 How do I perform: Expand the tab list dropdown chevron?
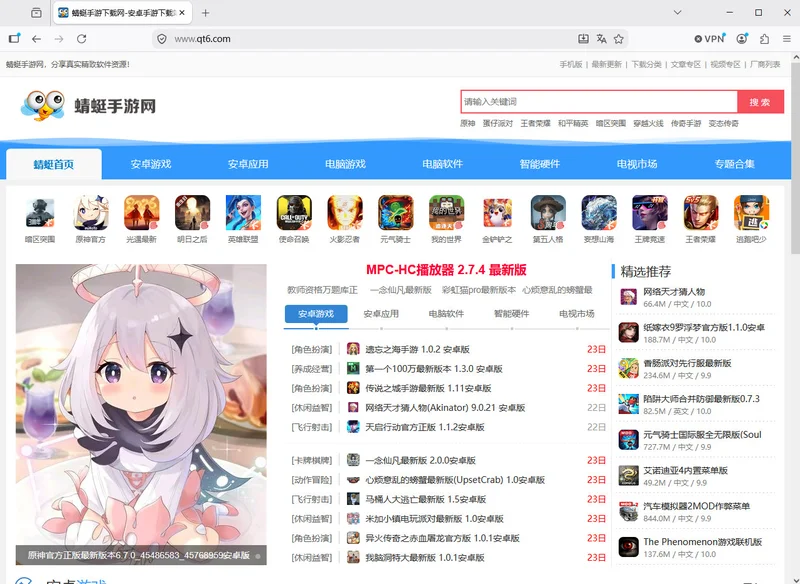coord(678,13)
